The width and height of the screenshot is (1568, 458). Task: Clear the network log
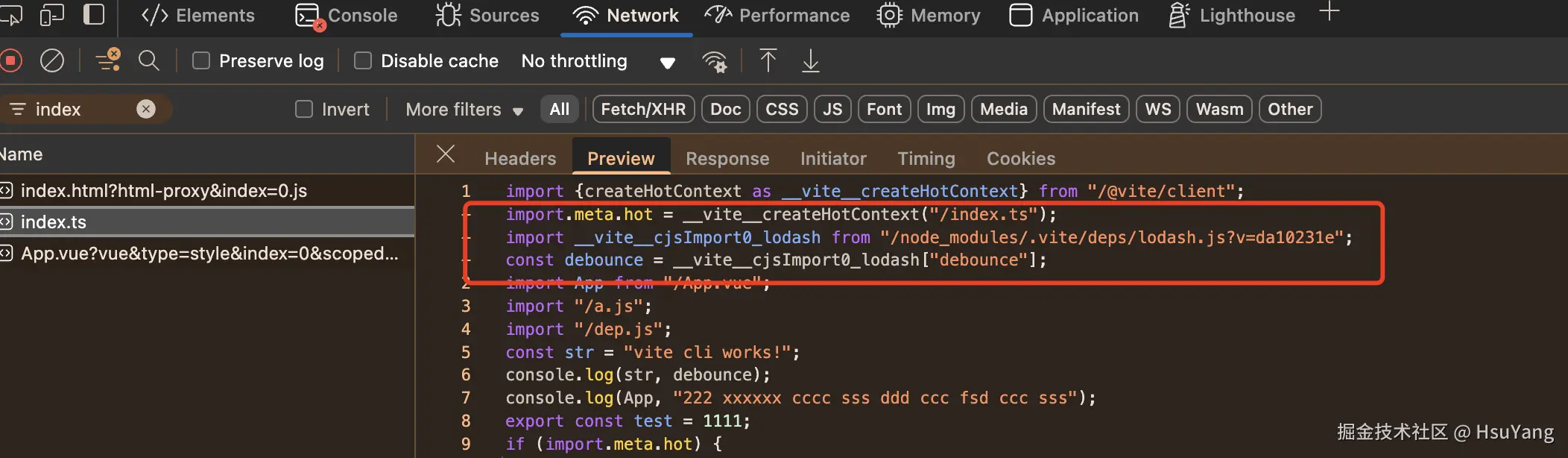tap(51, 60)
